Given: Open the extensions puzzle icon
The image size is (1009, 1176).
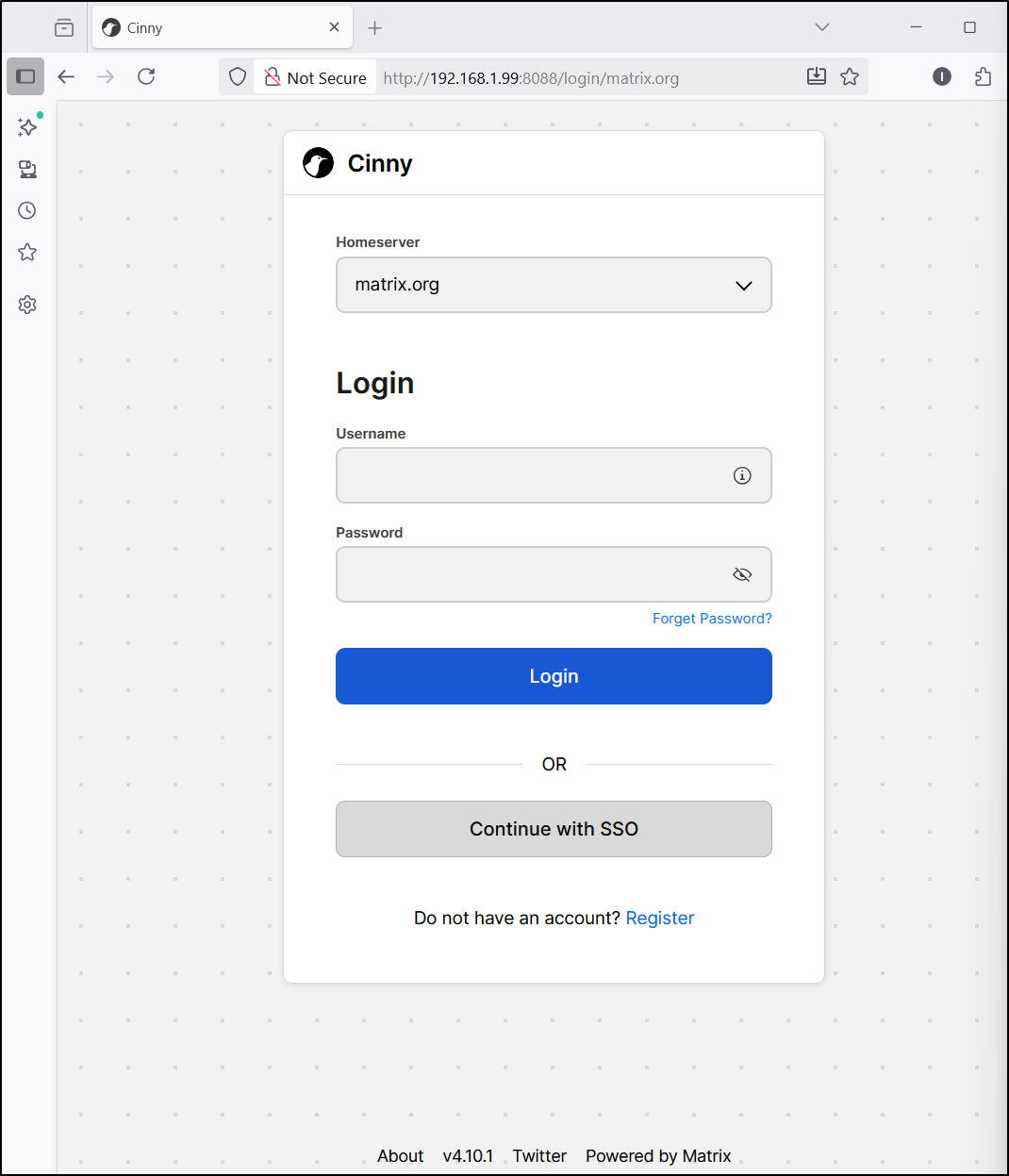Looking at the screenshot, I should coord(983,76).
